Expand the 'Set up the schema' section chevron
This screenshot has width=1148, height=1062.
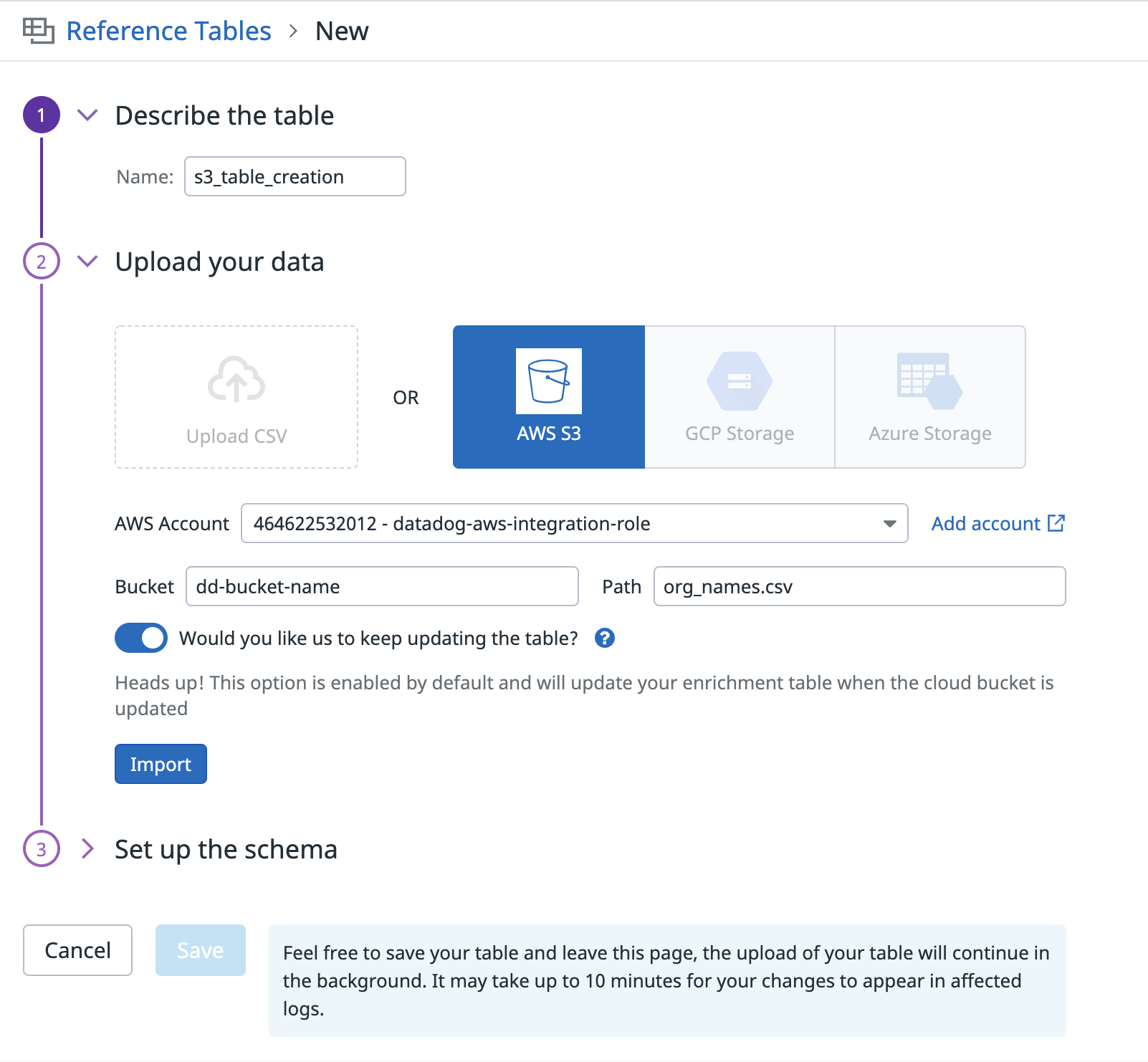(87, 848)
